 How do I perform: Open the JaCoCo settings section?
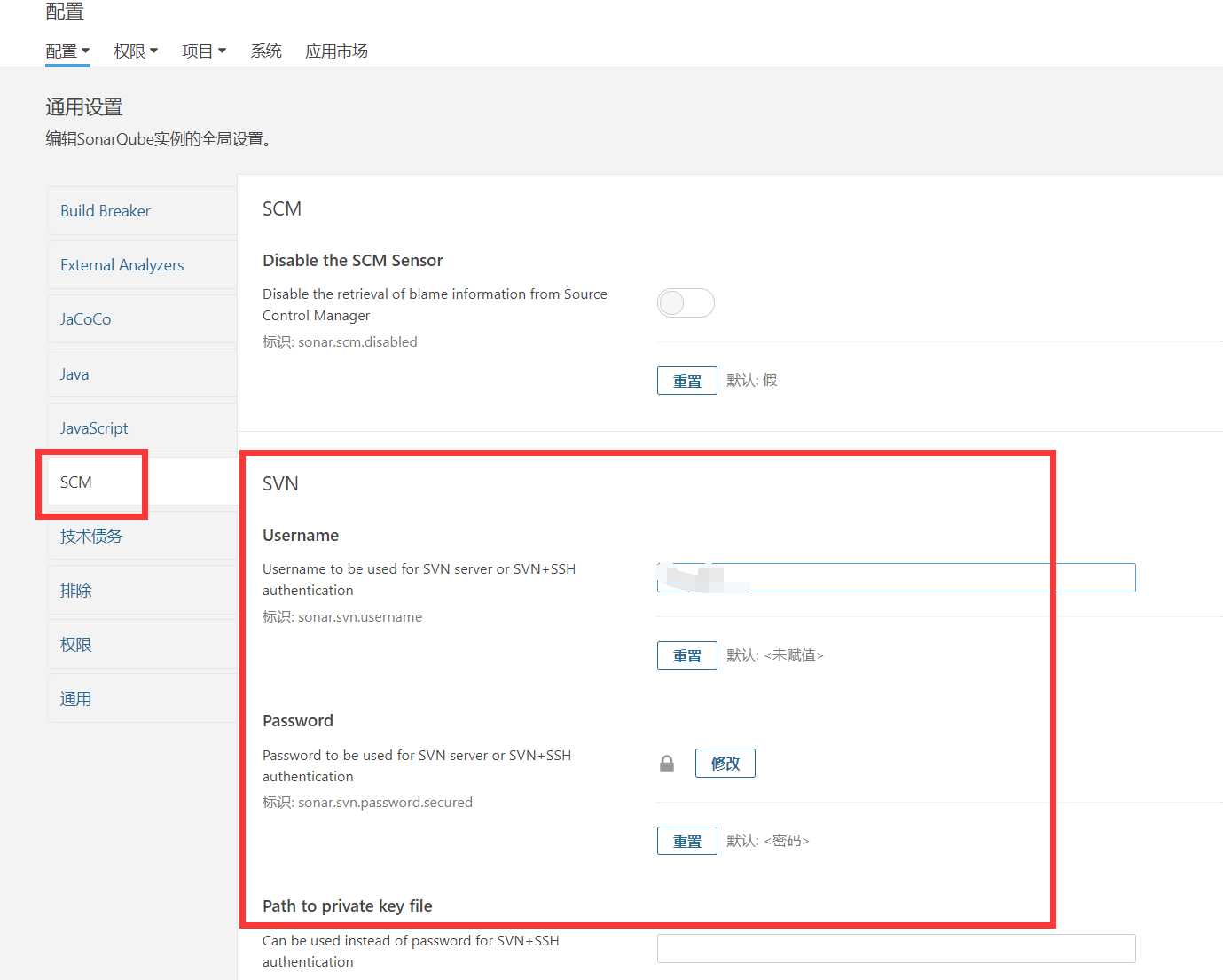[x=85, y=318]
